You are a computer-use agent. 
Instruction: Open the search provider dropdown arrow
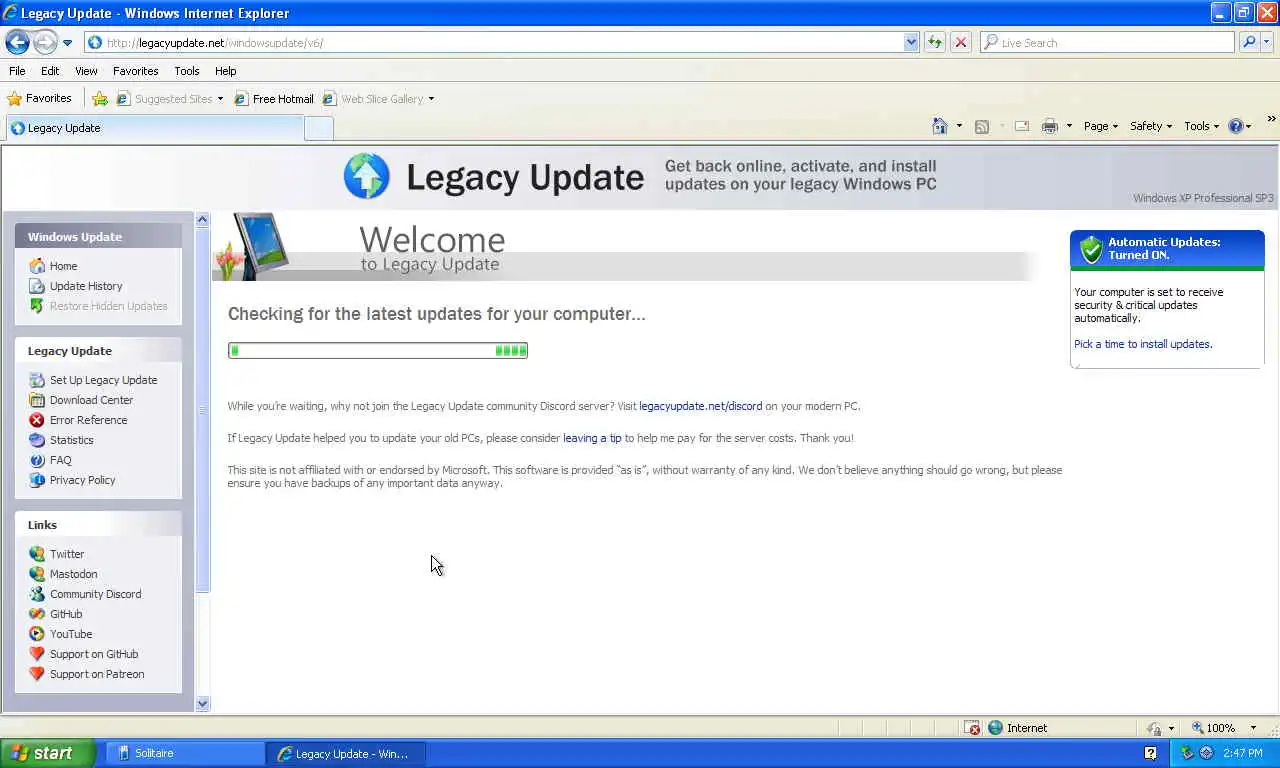(1267, 42)
